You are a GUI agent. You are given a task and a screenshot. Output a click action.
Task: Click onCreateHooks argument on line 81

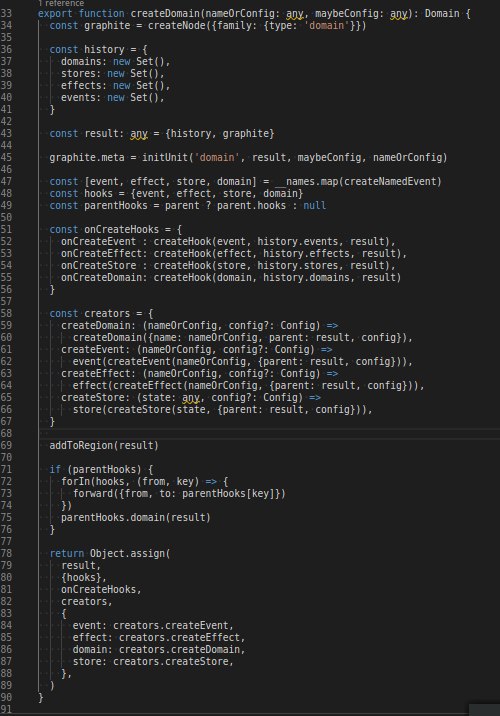coord(99,590)
